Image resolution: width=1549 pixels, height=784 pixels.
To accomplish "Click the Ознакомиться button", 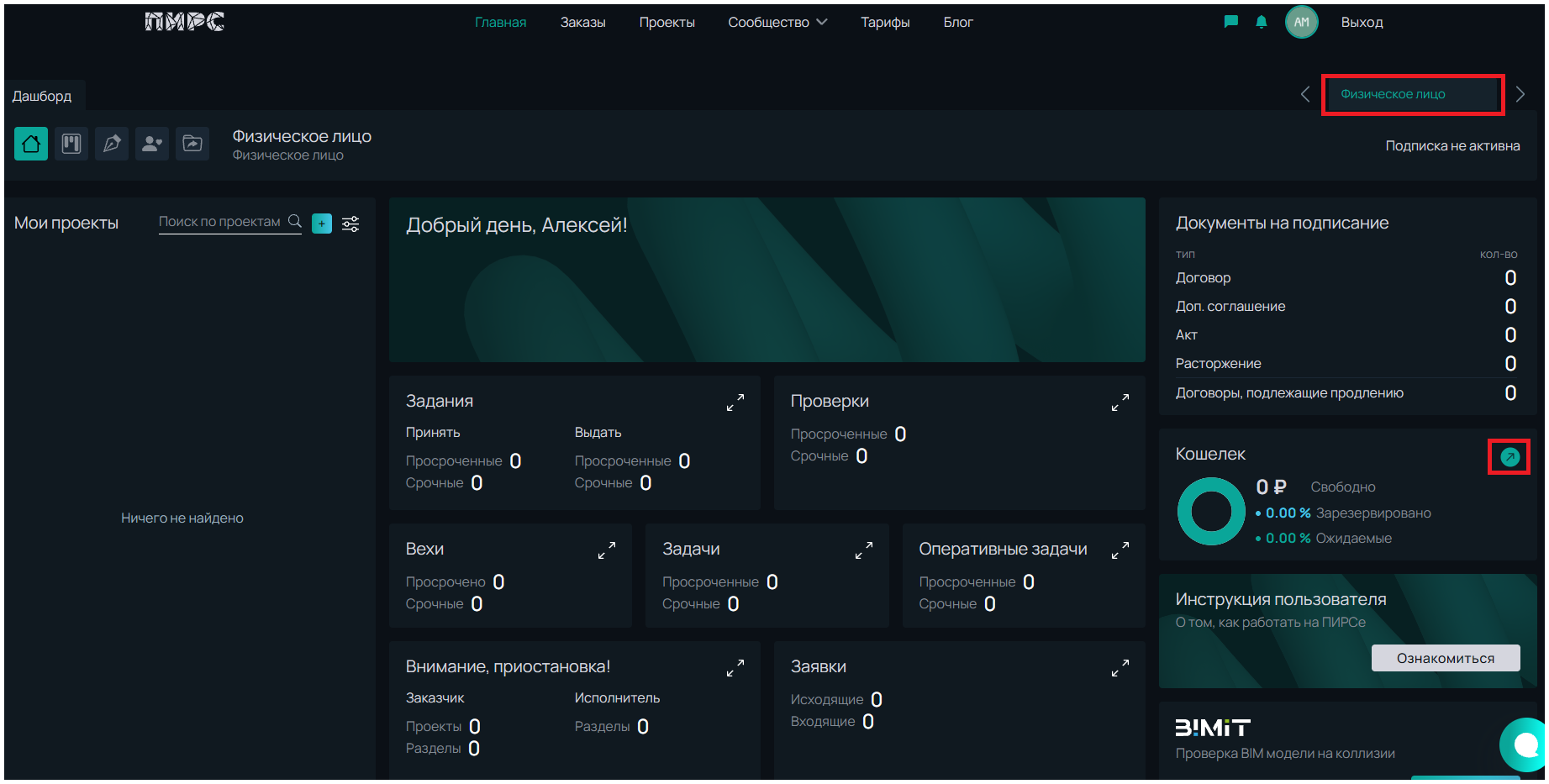I will tap(1445, 658).
